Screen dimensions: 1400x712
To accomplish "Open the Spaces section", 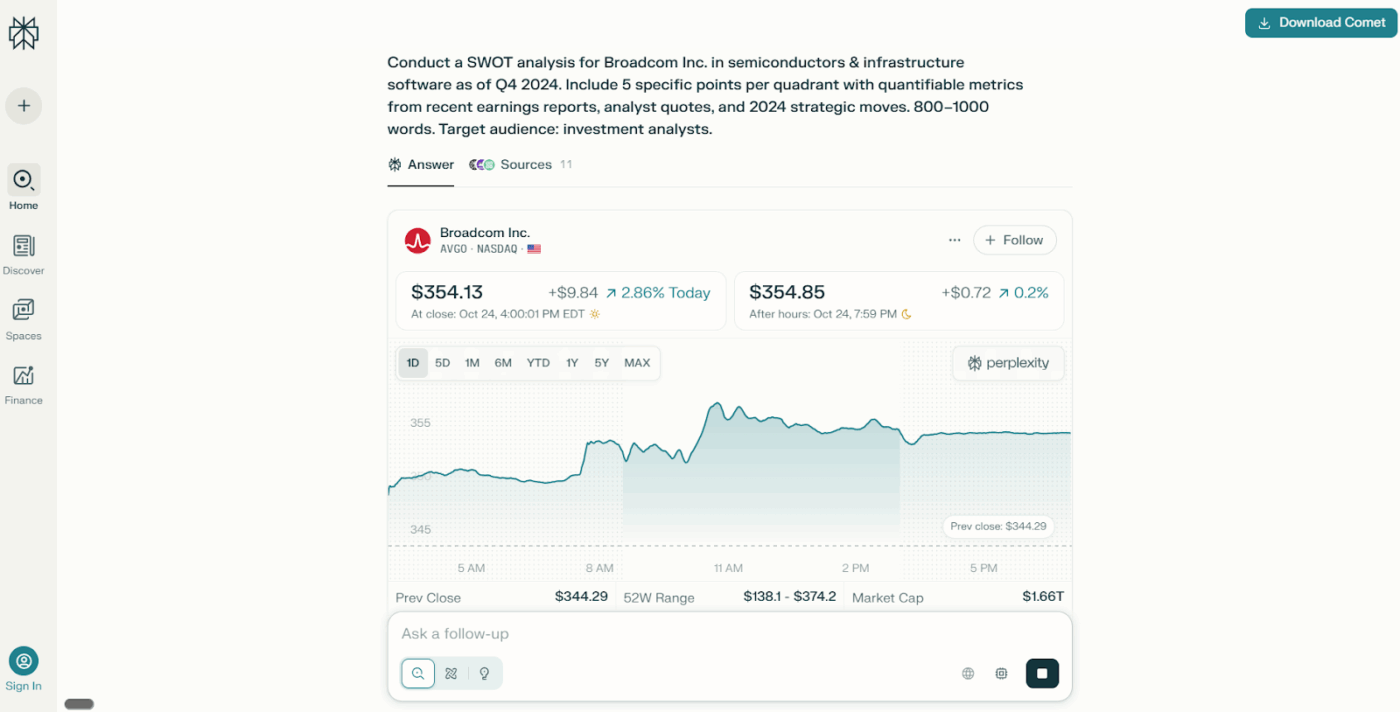I will [x=24, y=319].
